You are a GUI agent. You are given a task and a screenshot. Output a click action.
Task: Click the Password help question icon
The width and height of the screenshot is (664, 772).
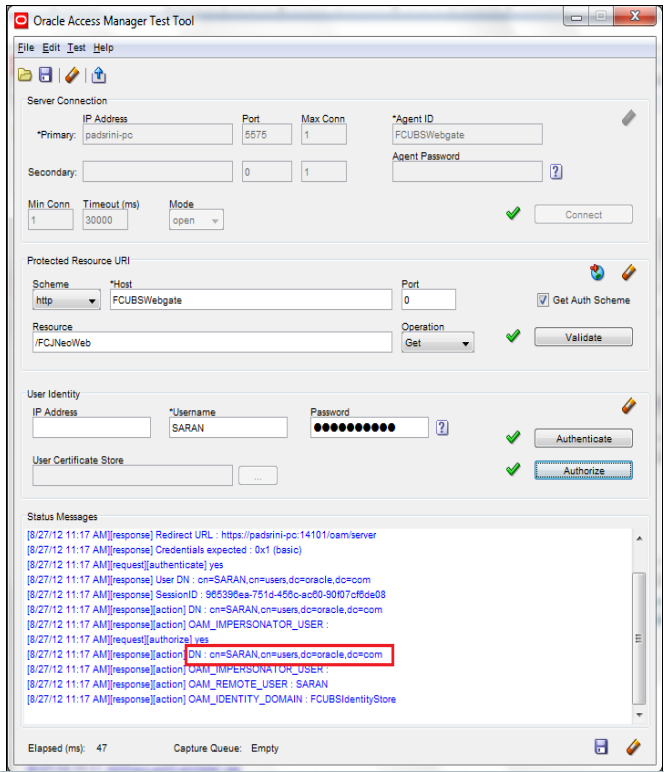tap(442, 427)
